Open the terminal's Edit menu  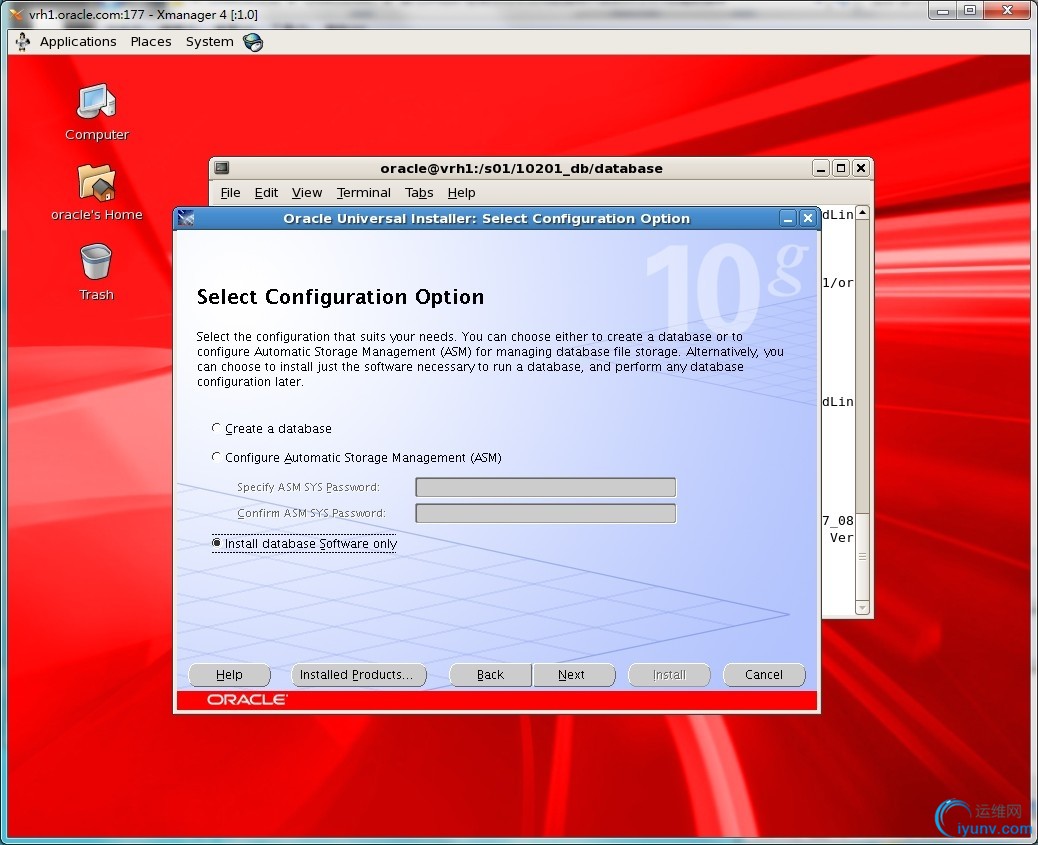(266, 193)
